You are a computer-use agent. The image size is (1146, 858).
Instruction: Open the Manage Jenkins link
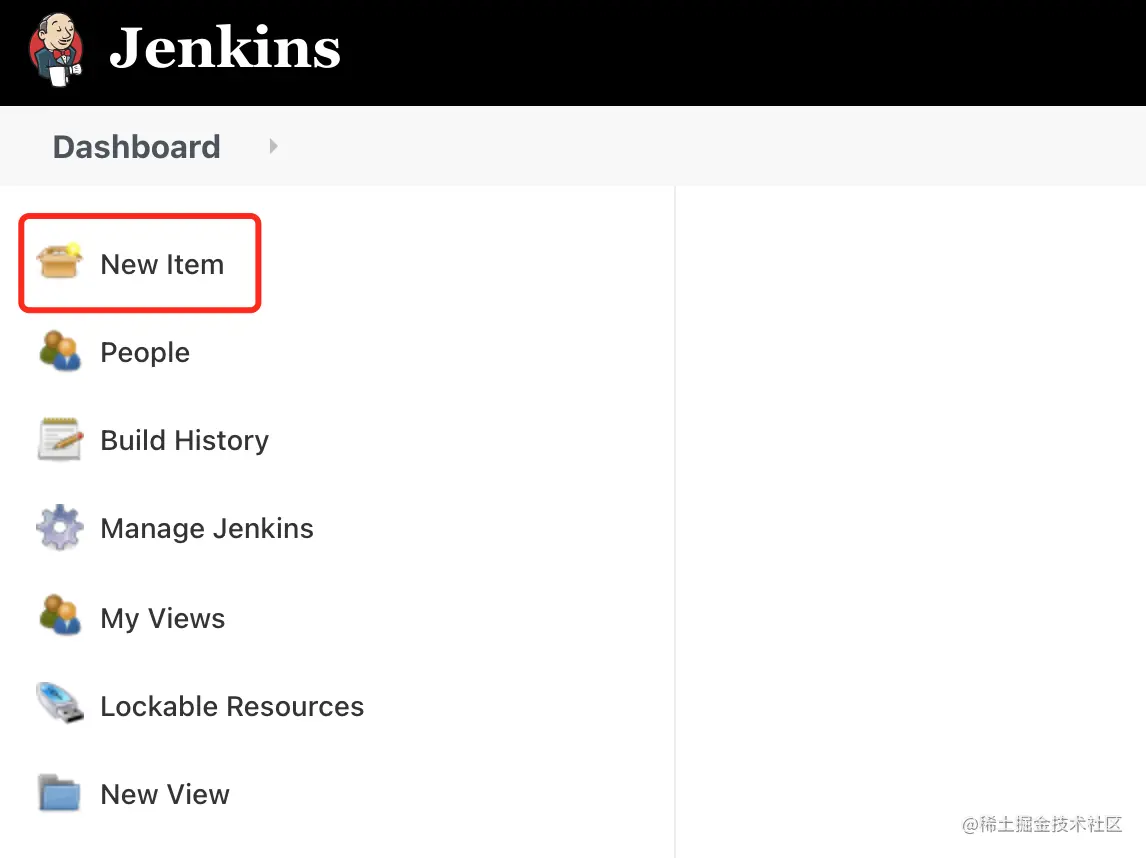click(x=207, y=529)
